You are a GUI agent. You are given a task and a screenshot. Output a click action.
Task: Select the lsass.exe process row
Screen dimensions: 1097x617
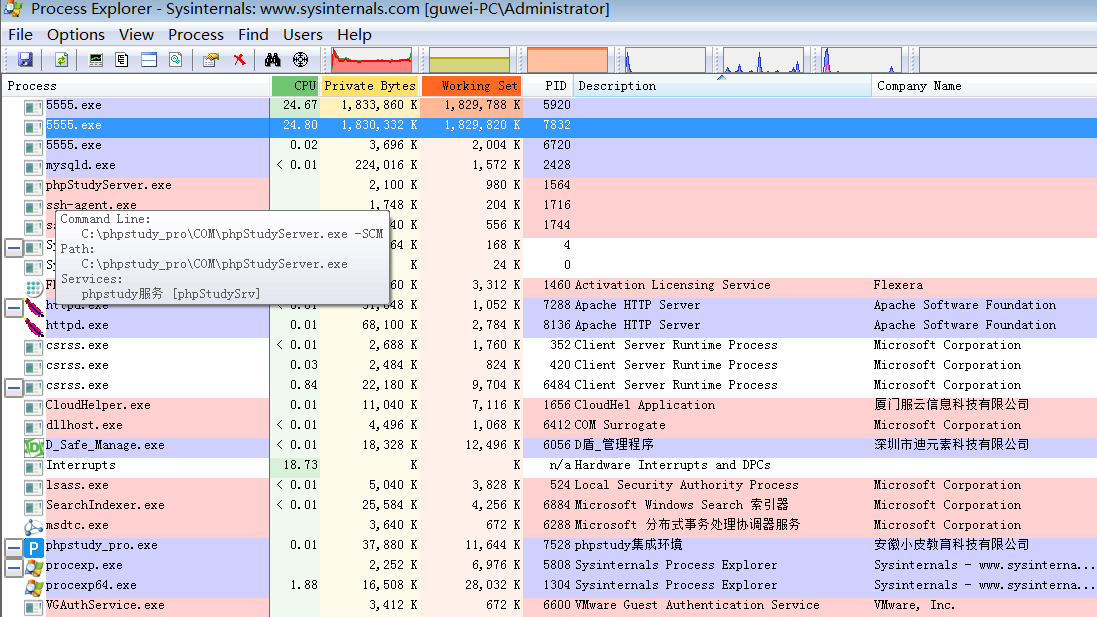pyautogui.click(x=548, y=485)
